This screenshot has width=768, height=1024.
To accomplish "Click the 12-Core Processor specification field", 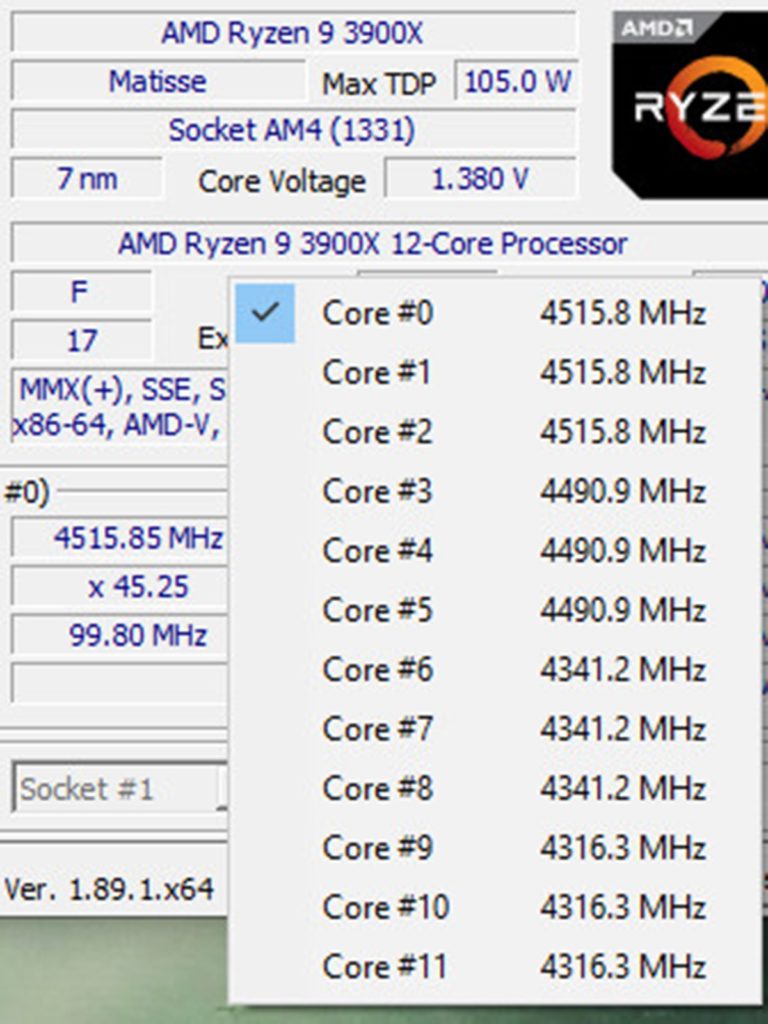I will pos(389,244).
